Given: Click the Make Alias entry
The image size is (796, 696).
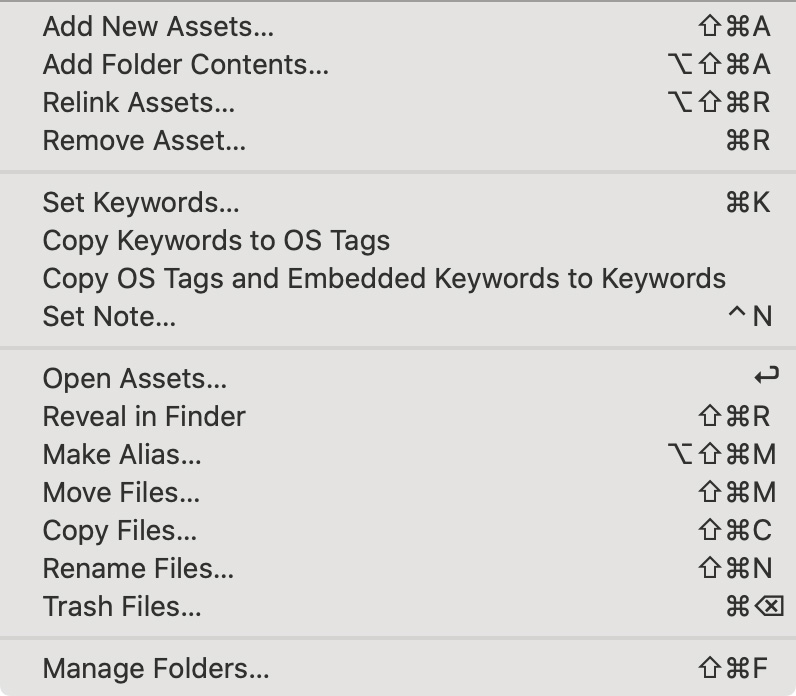Looking at the screenshot, I should (x=398, y=454).
